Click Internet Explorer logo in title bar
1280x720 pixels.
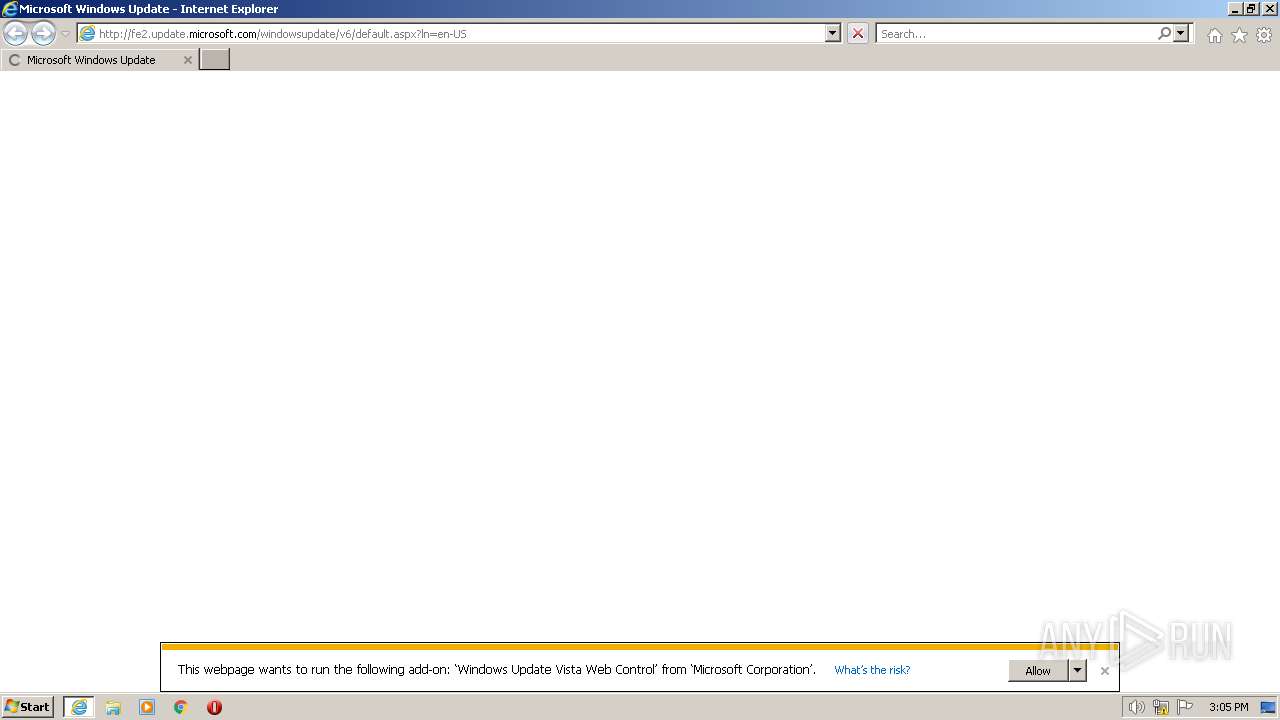[x=9, y=9]
